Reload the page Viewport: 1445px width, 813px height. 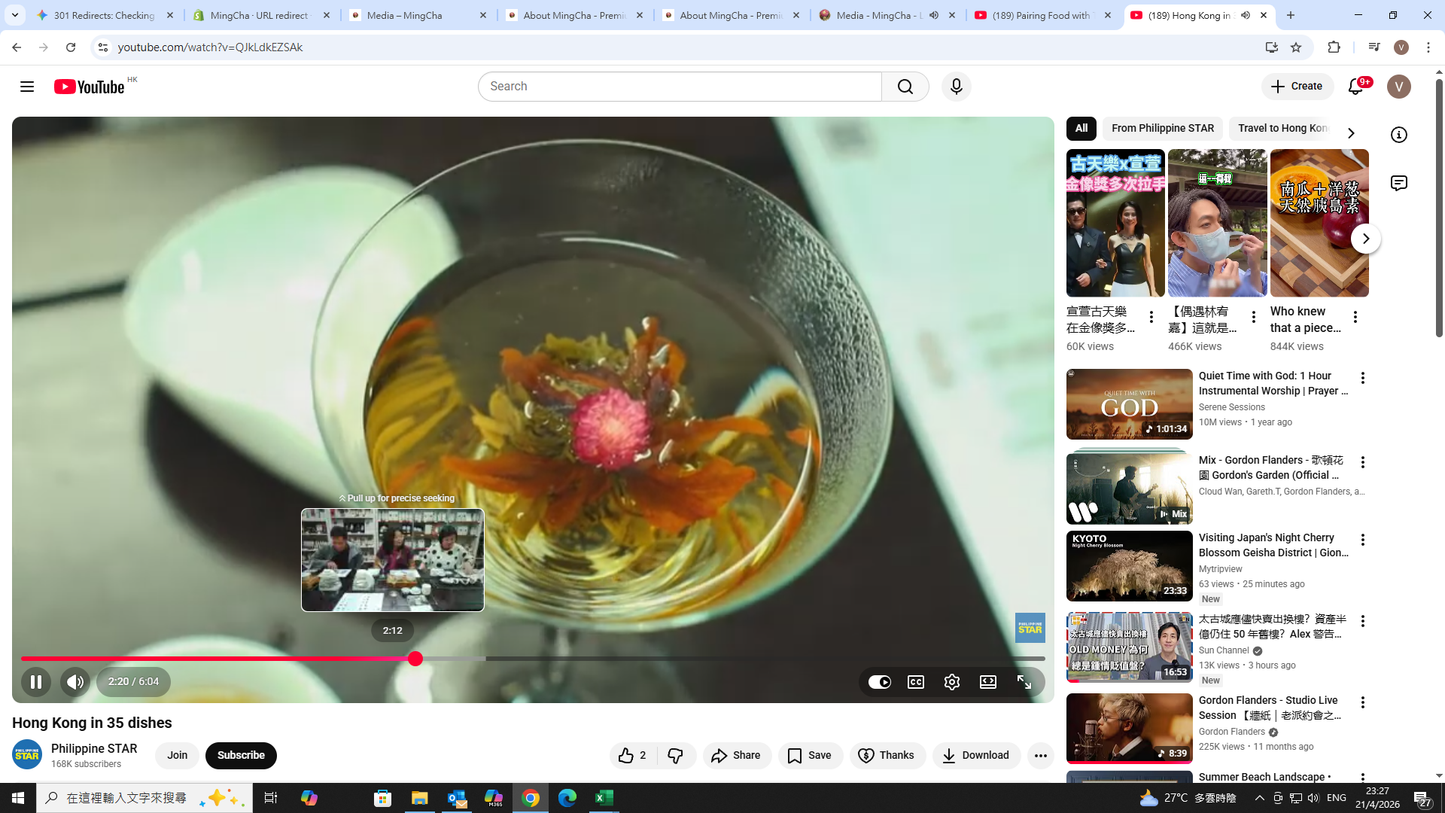tap(70, 47)
